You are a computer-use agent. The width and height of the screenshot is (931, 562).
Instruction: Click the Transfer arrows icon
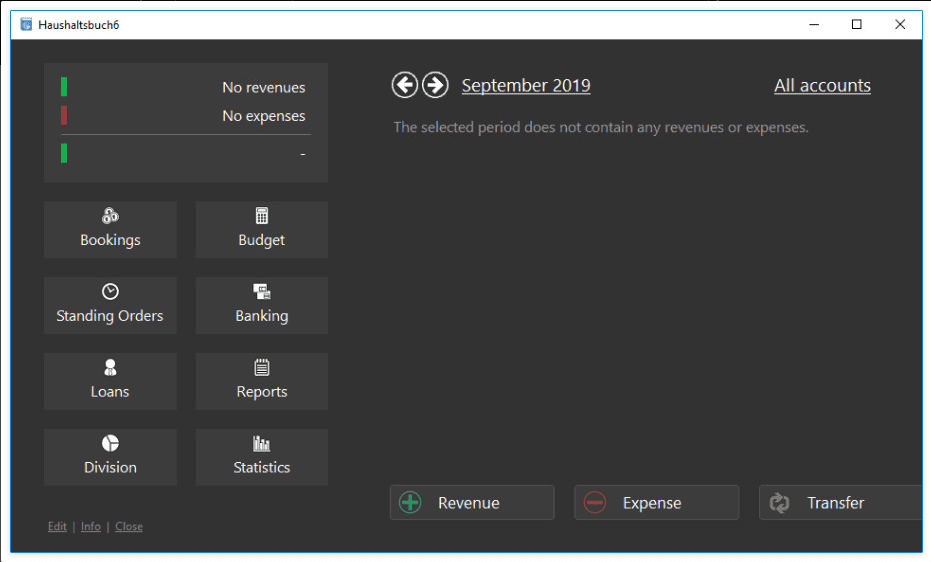click(780, 503)
